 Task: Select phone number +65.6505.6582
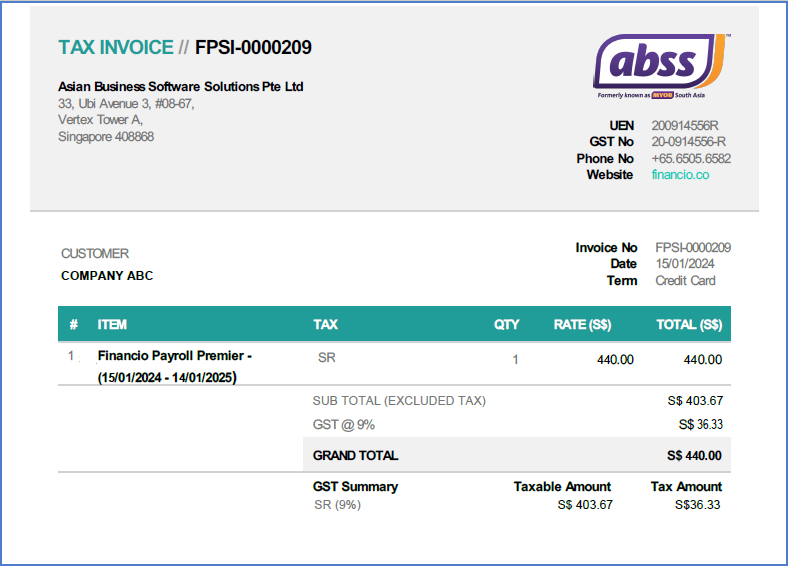(x=691, y=159)
